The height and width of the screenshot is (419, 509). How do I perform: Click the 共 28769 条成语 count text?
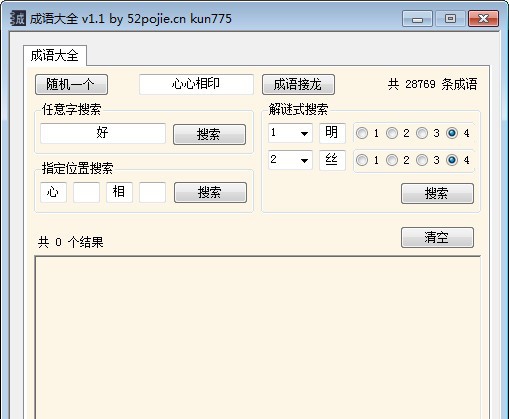[432, 84]
